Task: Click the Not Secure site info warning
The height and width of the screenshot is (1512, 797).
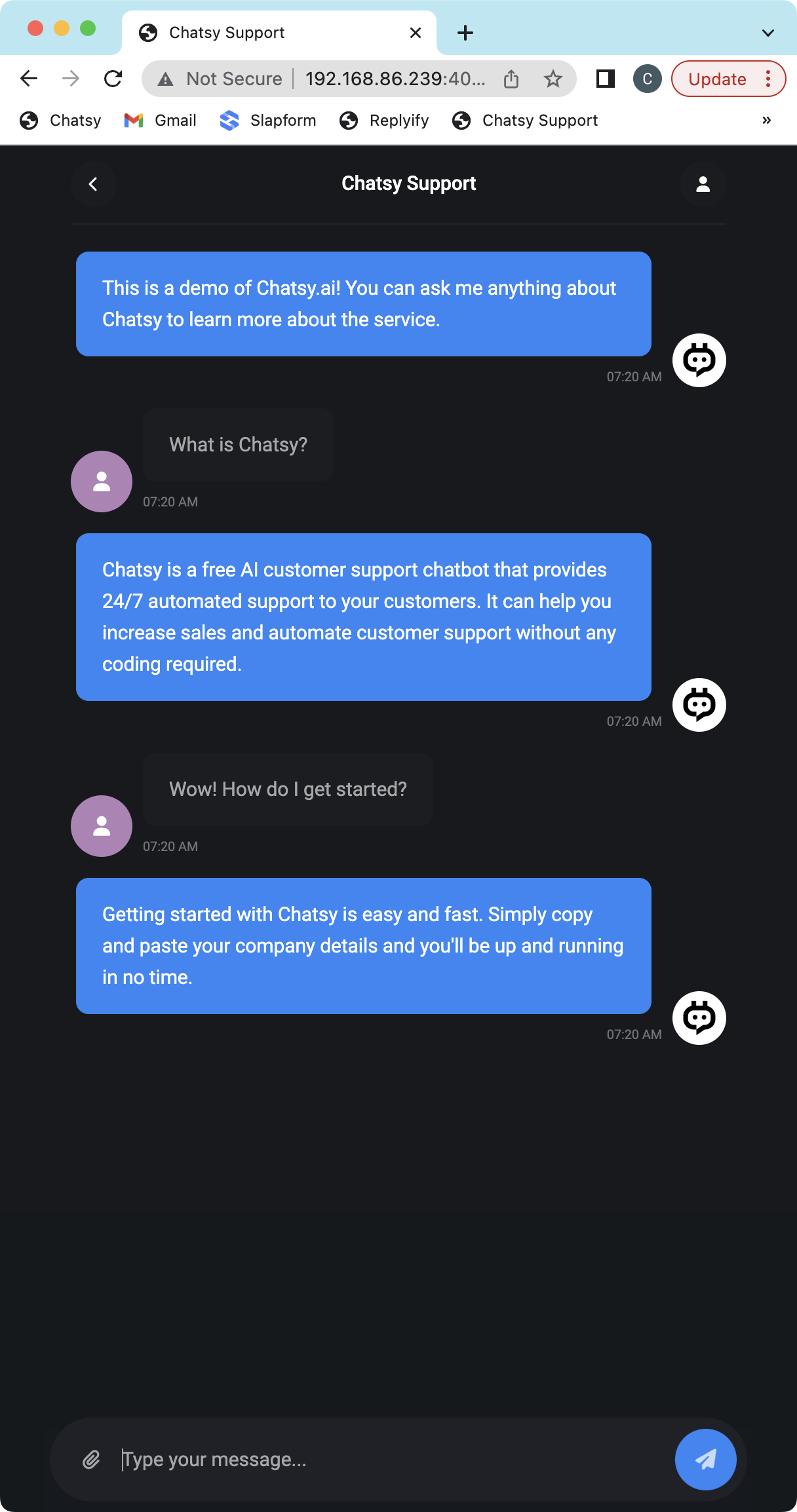Action: (x=222, y=79)
